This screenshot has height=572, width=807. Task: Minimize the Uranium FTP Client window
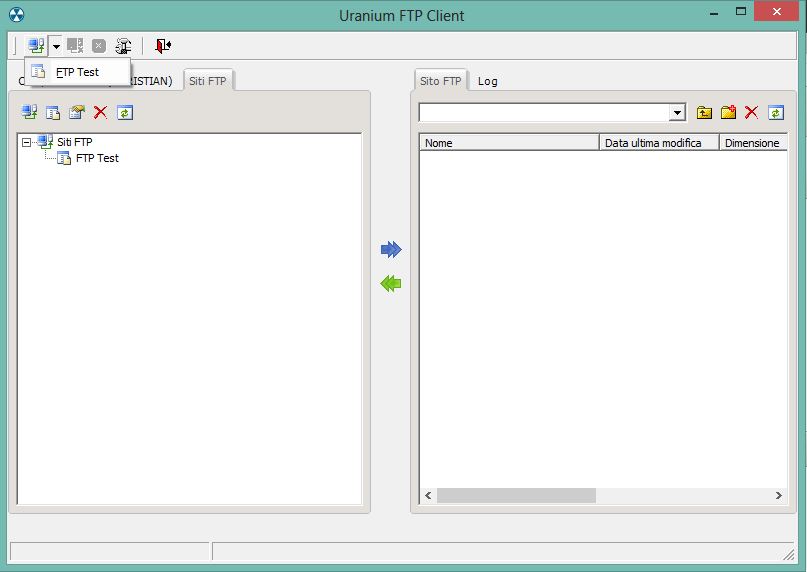click(x=714, y=12)
